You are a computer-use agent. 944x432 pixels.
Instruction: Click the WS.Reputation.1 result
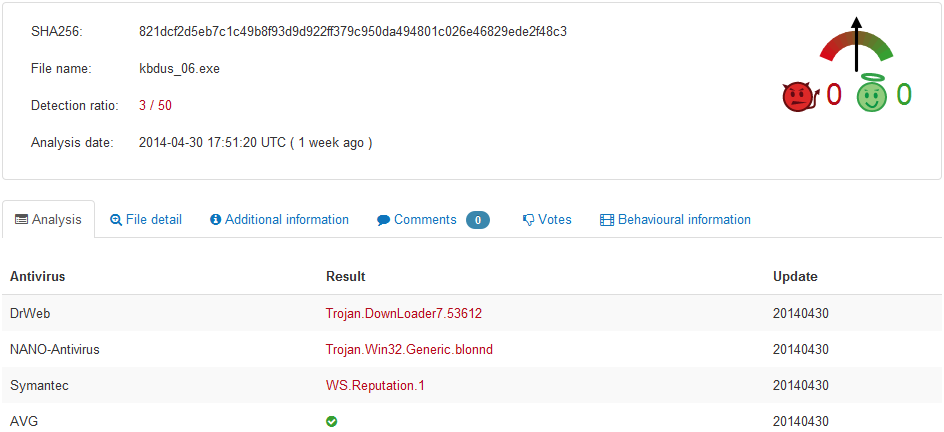[375, 386]
